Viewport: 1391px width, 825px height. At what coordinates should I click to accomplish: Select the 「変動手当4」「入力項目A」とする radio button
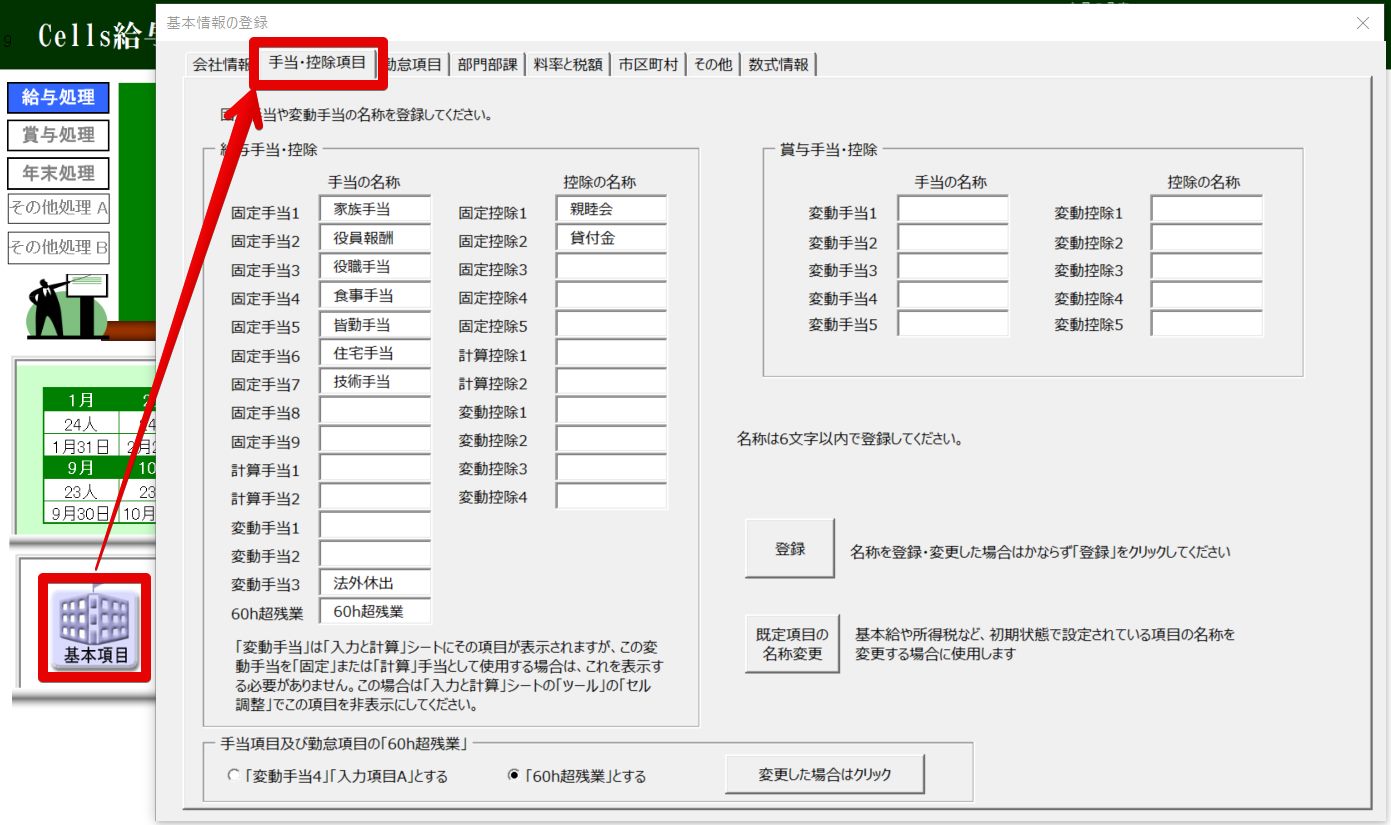tap(234, 775)
